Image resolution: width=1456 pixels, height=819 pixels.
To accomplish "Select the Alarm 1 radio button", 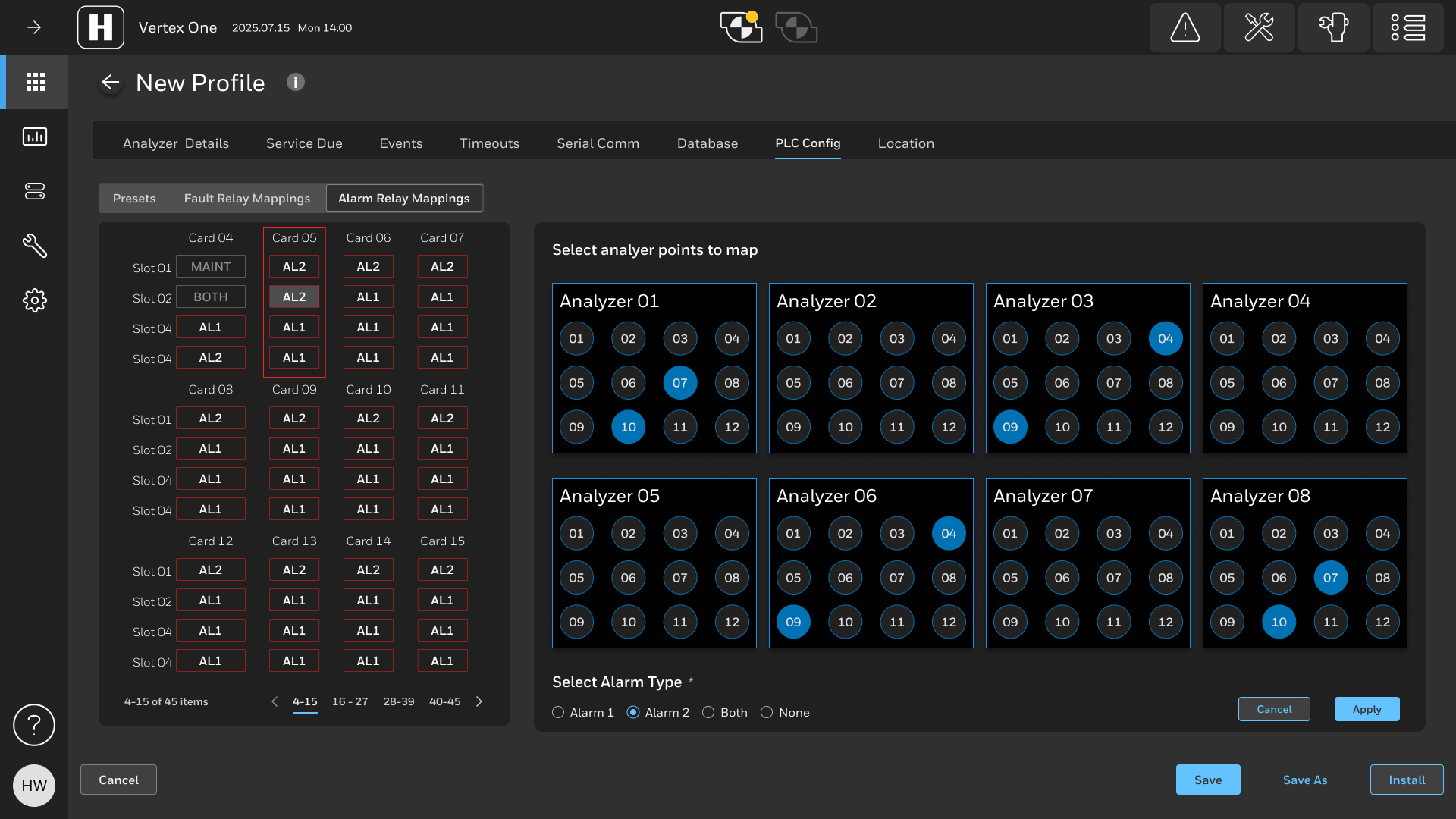I will pyautogui.click(x=559, y=713).
